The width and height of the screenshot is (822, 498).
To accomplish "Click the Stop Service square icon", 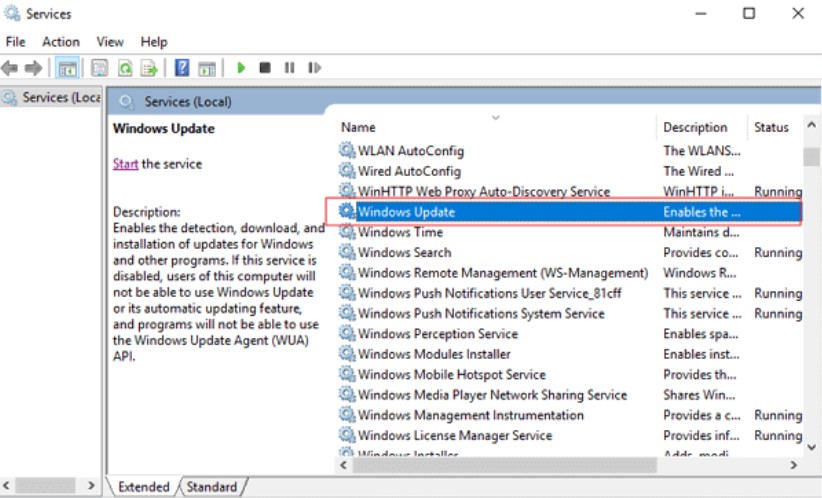I will click(x=265, y=68).
